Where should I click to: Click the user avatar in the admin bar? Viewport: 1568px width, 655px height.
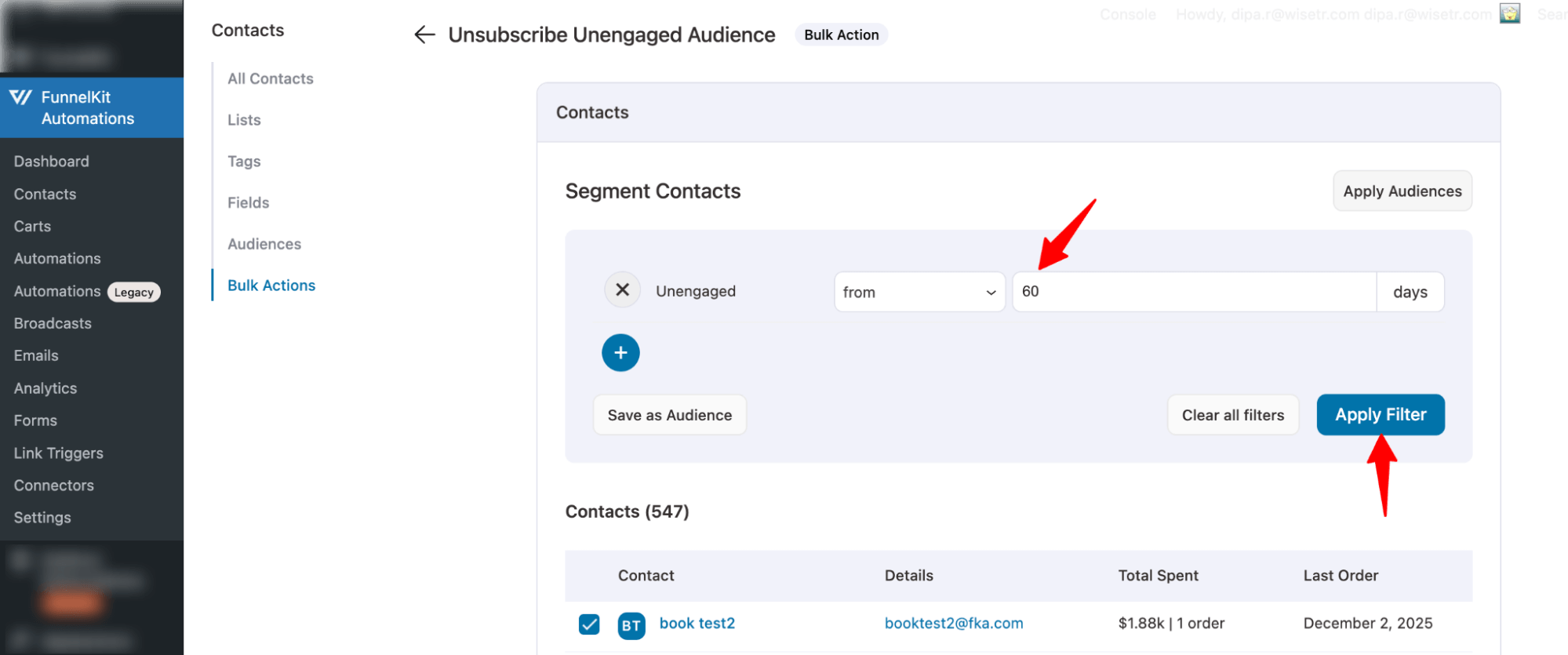click(x=1510, y=13)
